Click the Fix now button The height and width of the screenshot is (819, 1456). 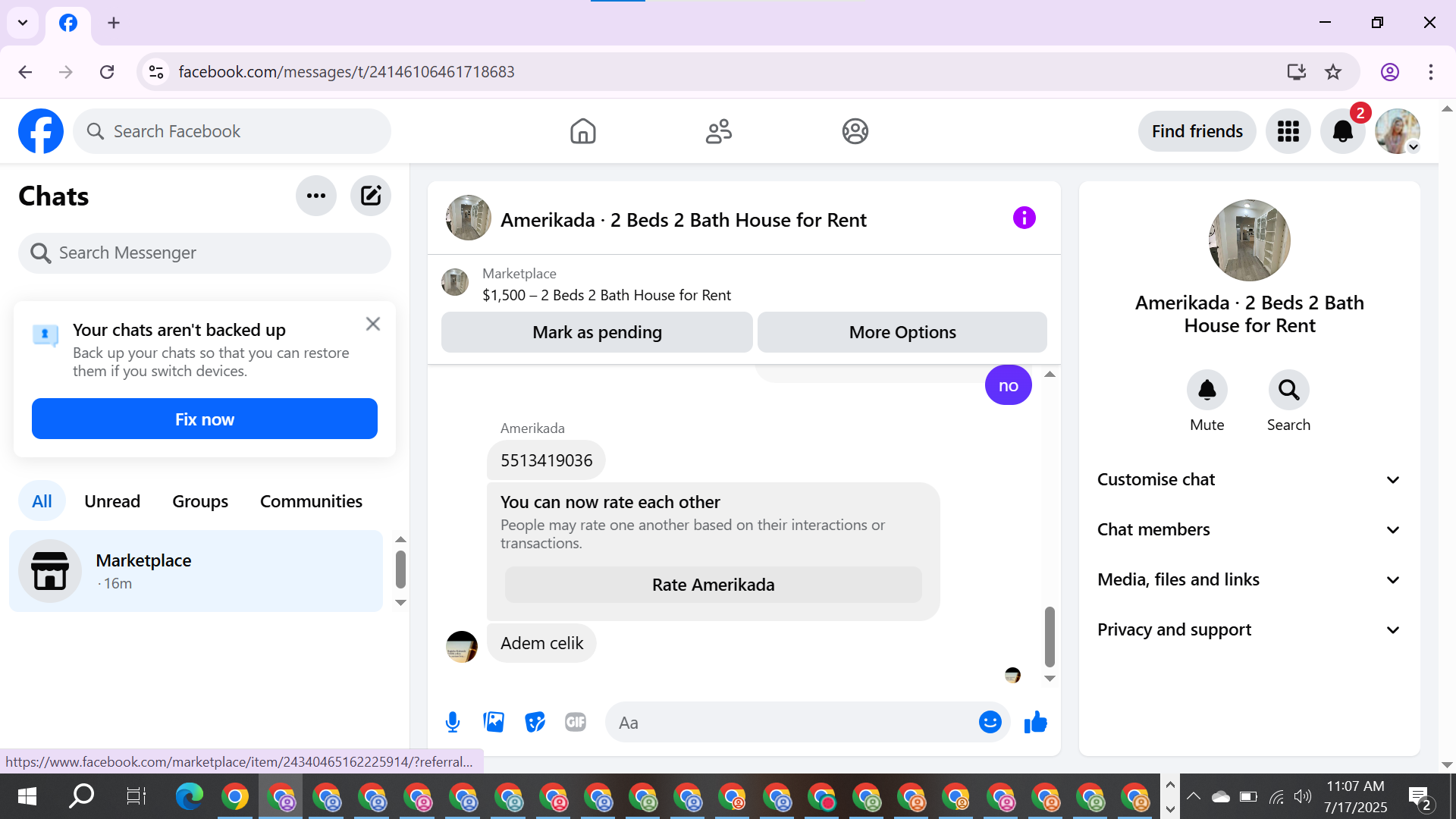(x=205, y=419)
